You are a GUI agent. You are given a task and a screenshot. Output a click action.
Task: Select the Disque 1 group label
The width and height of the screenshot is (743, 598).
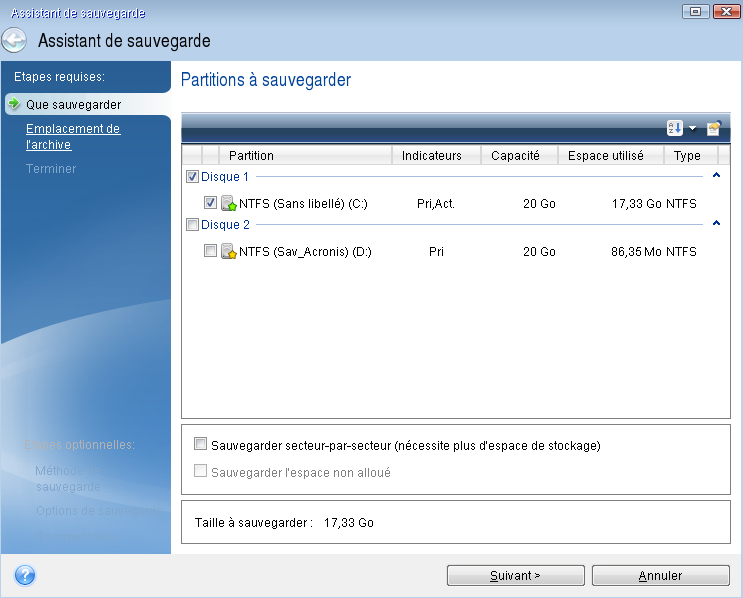pos(225,177)
